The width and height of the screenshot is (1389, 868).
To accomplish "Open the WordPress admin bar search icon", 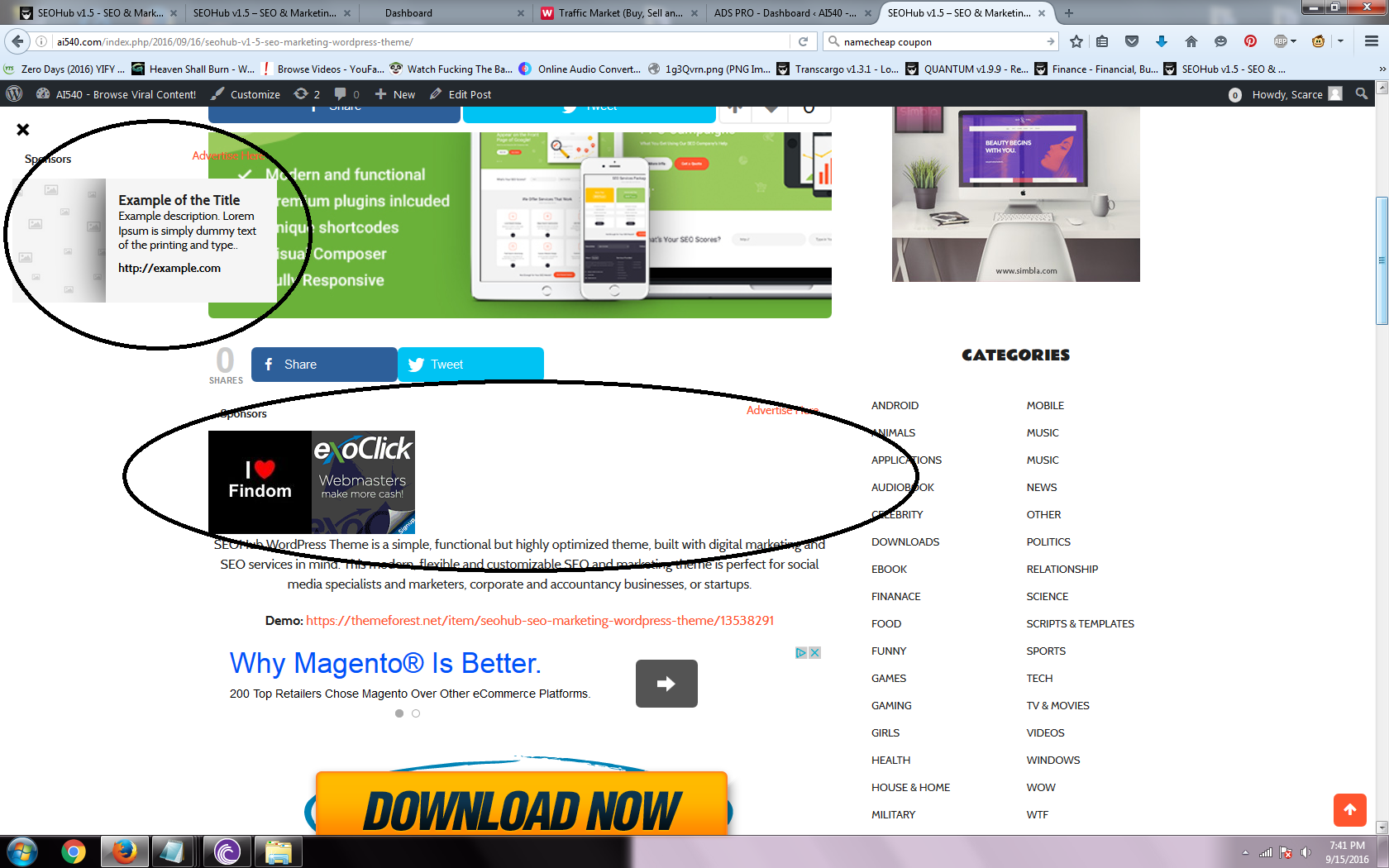I will pos(1362,94).
